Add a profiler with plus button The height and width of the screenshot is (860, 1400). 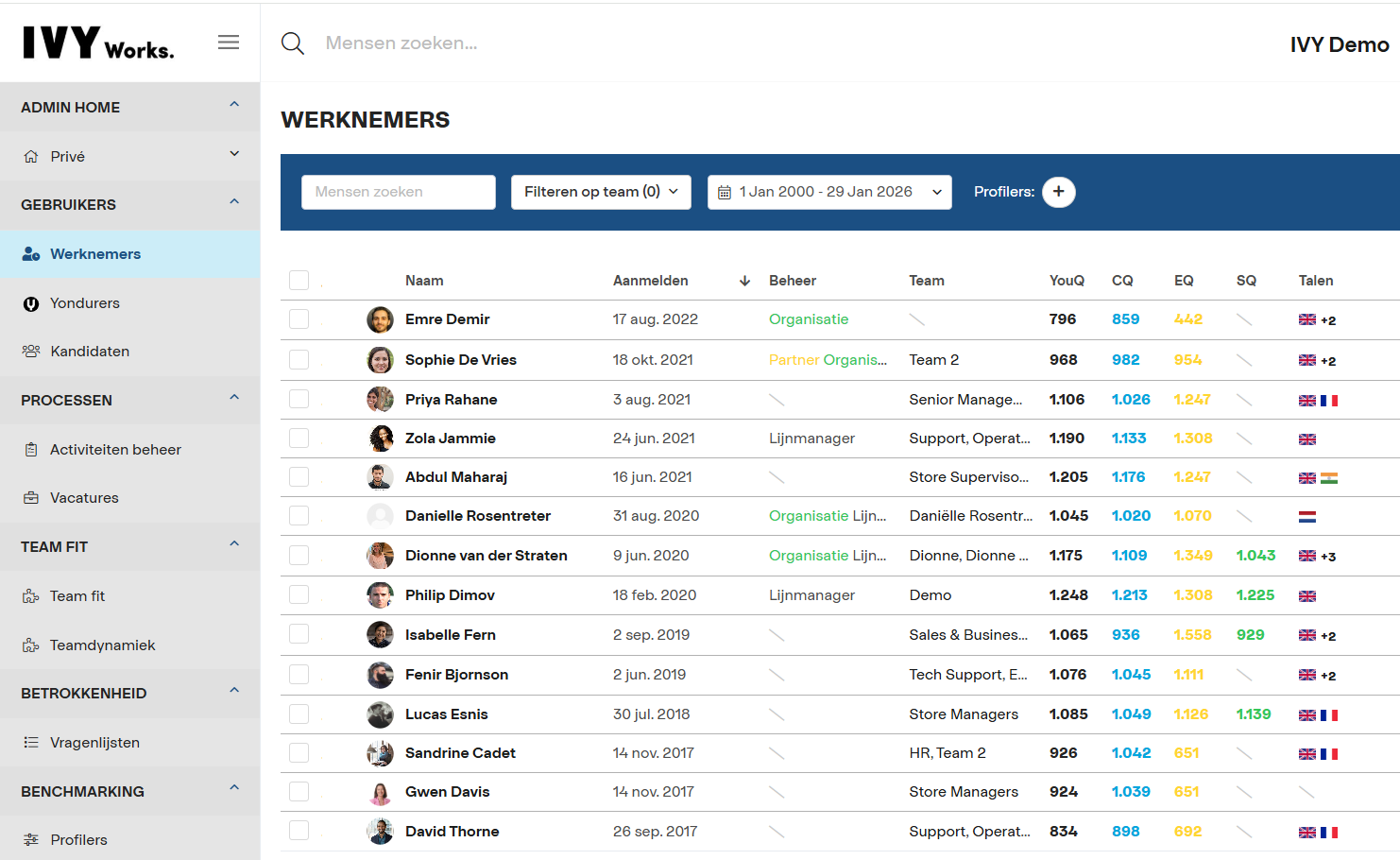pyautogui.click(x=1058, y=192)
